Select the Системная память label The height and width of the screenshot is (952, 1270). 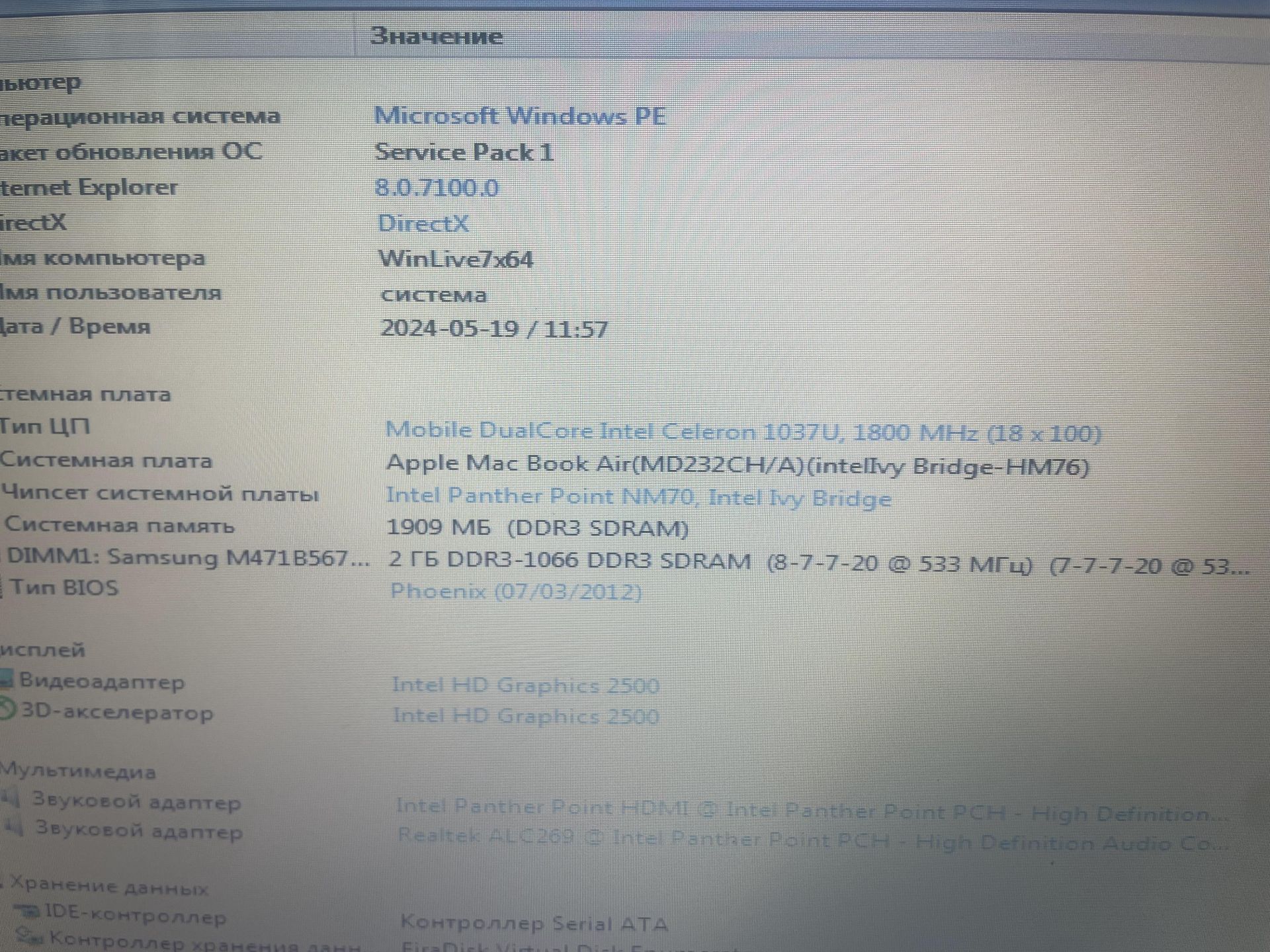point(120,525)
